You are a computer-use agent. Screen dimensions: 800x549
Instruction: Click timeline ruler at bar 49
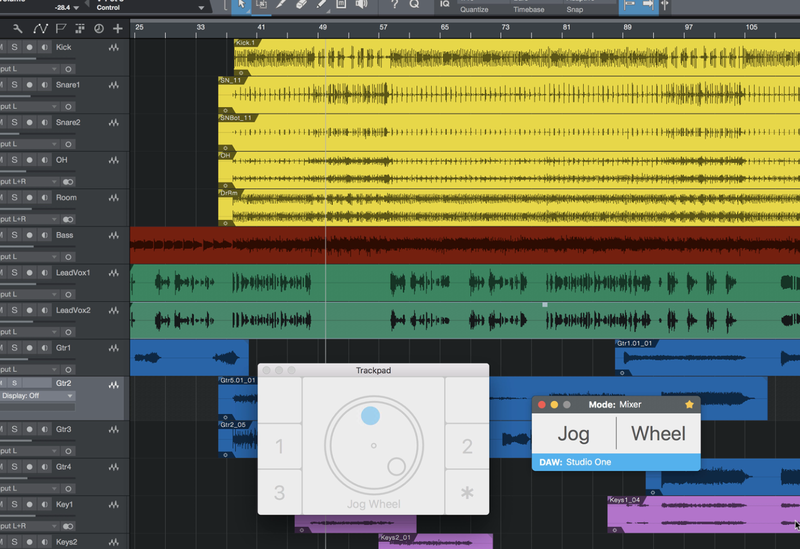point(323,28)
